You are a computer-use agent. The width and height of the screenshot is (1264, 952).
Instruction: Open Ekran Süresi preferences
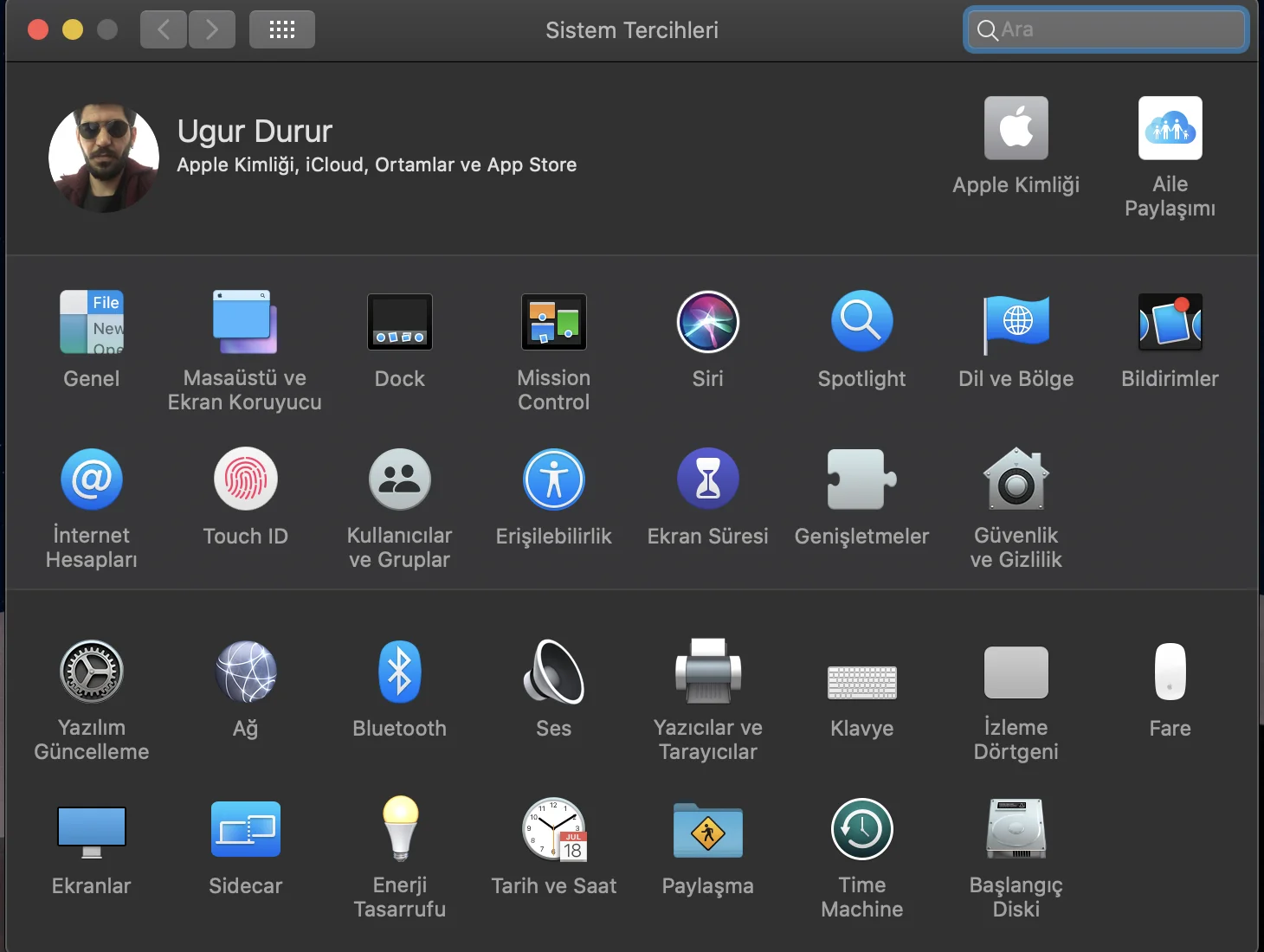707,480
